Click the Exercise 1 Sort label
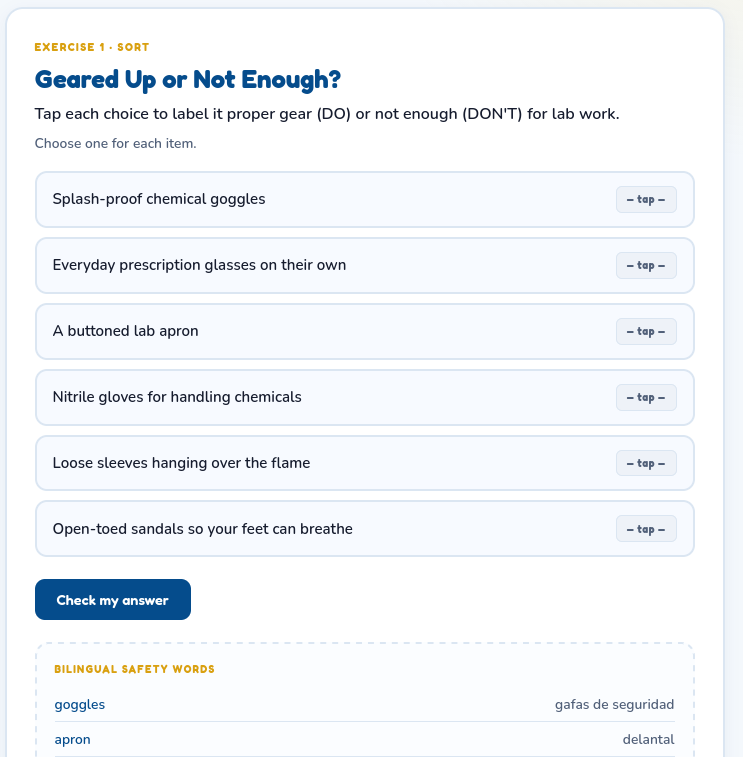 click(x=92, y=47)
